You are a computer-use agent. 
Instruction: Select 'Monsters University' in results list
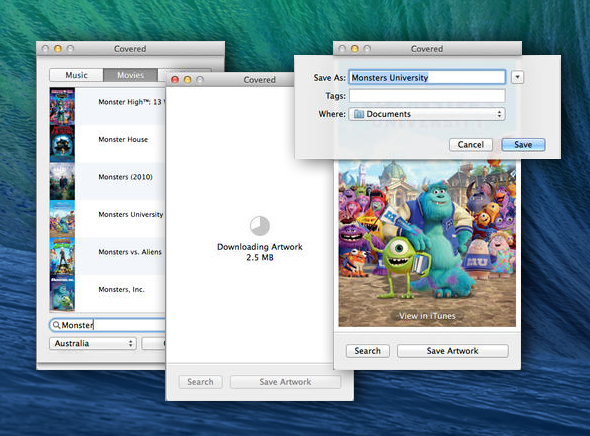108,219
